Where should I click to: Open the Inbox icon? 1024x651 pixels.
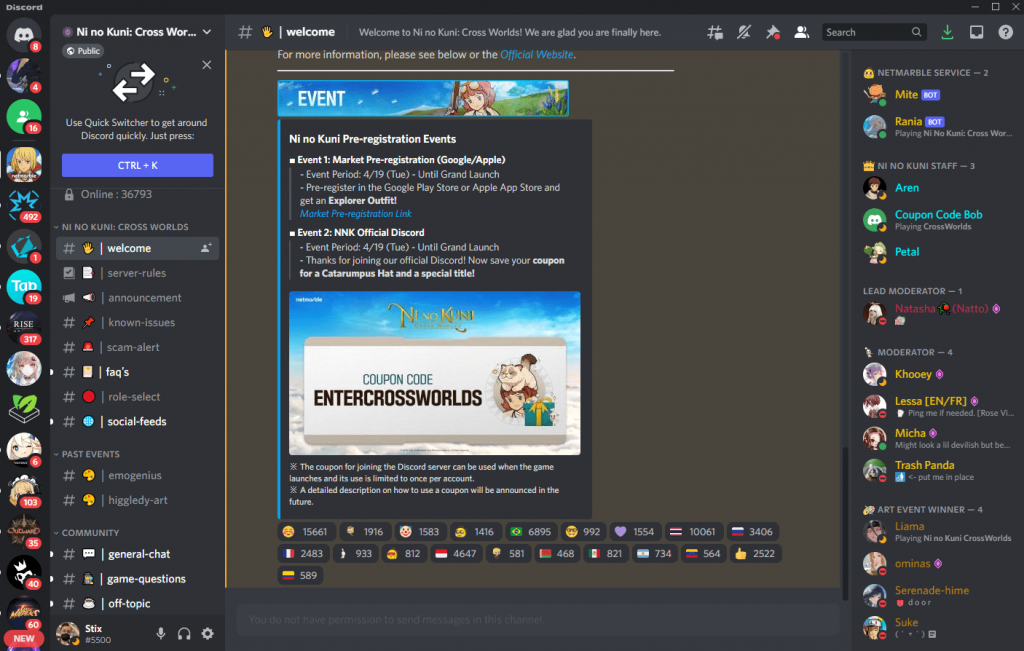tap(976, 32)
